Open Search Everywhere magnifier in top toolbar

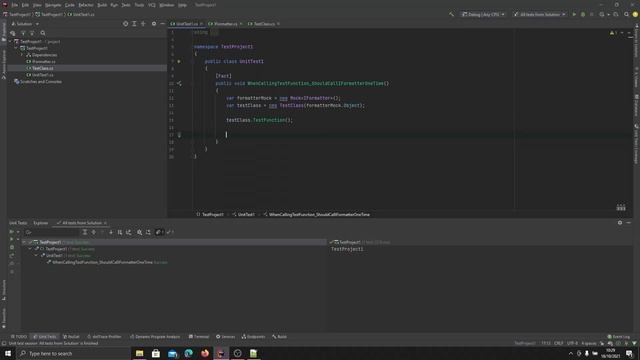pos(627,14)
